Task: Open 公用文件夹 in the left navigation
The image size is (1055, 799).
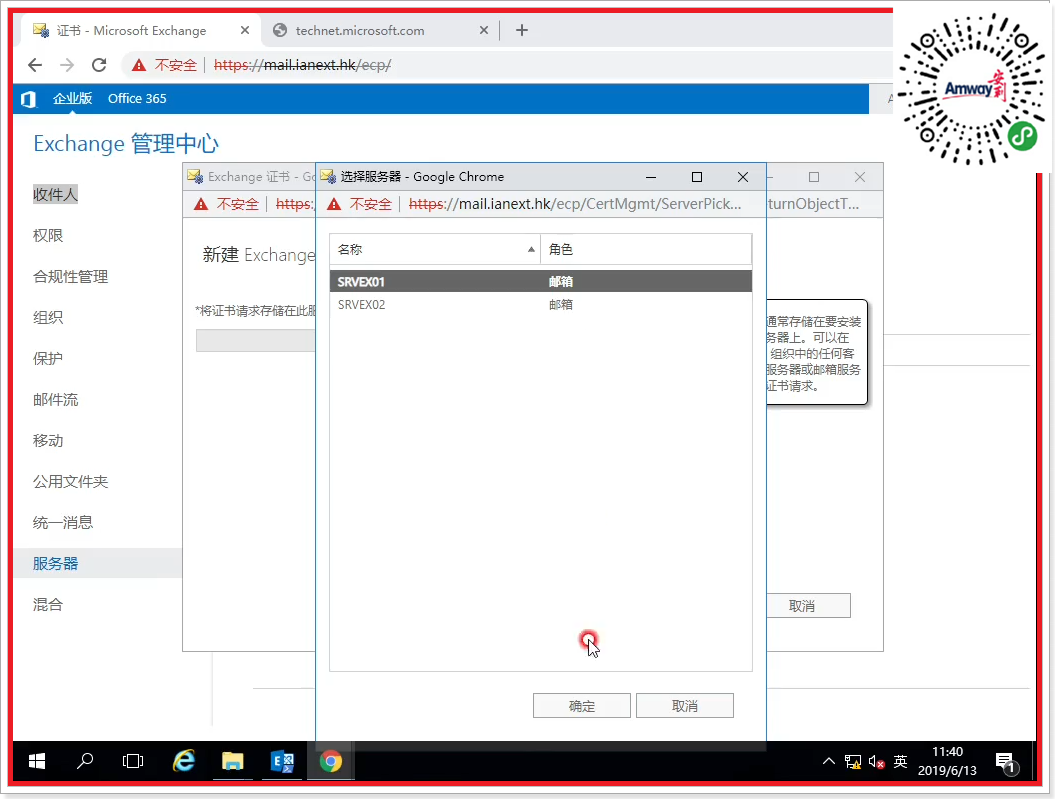Action: coord(71,482)
